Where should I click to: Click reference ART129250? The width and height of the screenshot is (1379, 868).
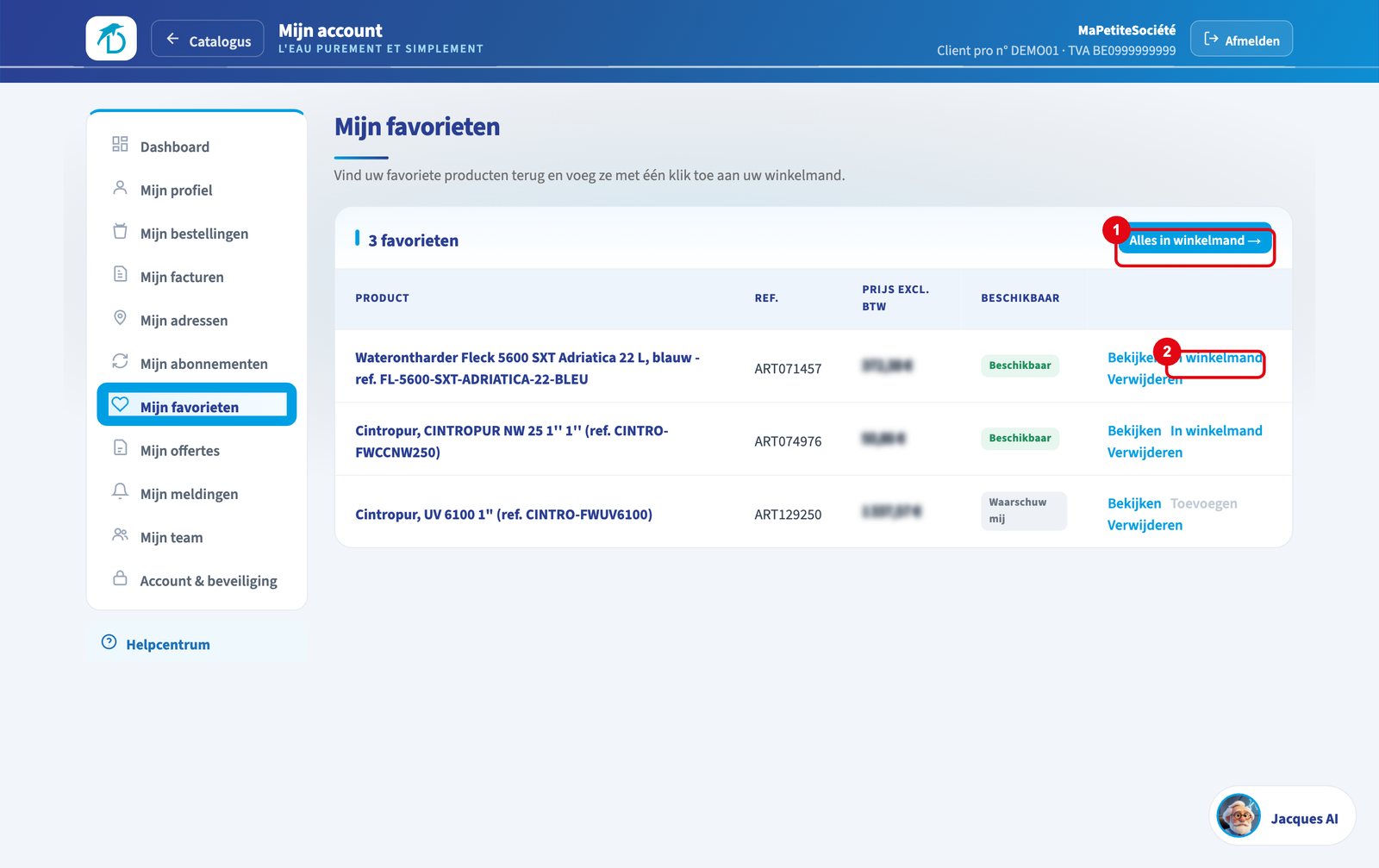(x=788, y=515)
